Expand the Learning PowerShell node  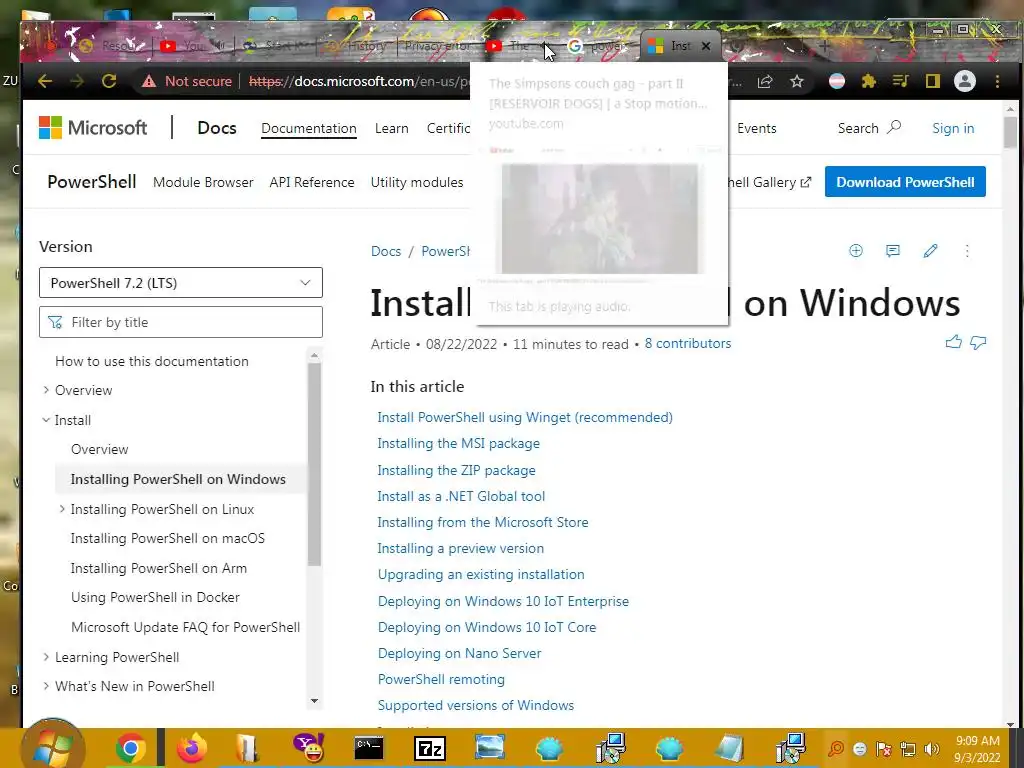(x=46, y=657)
